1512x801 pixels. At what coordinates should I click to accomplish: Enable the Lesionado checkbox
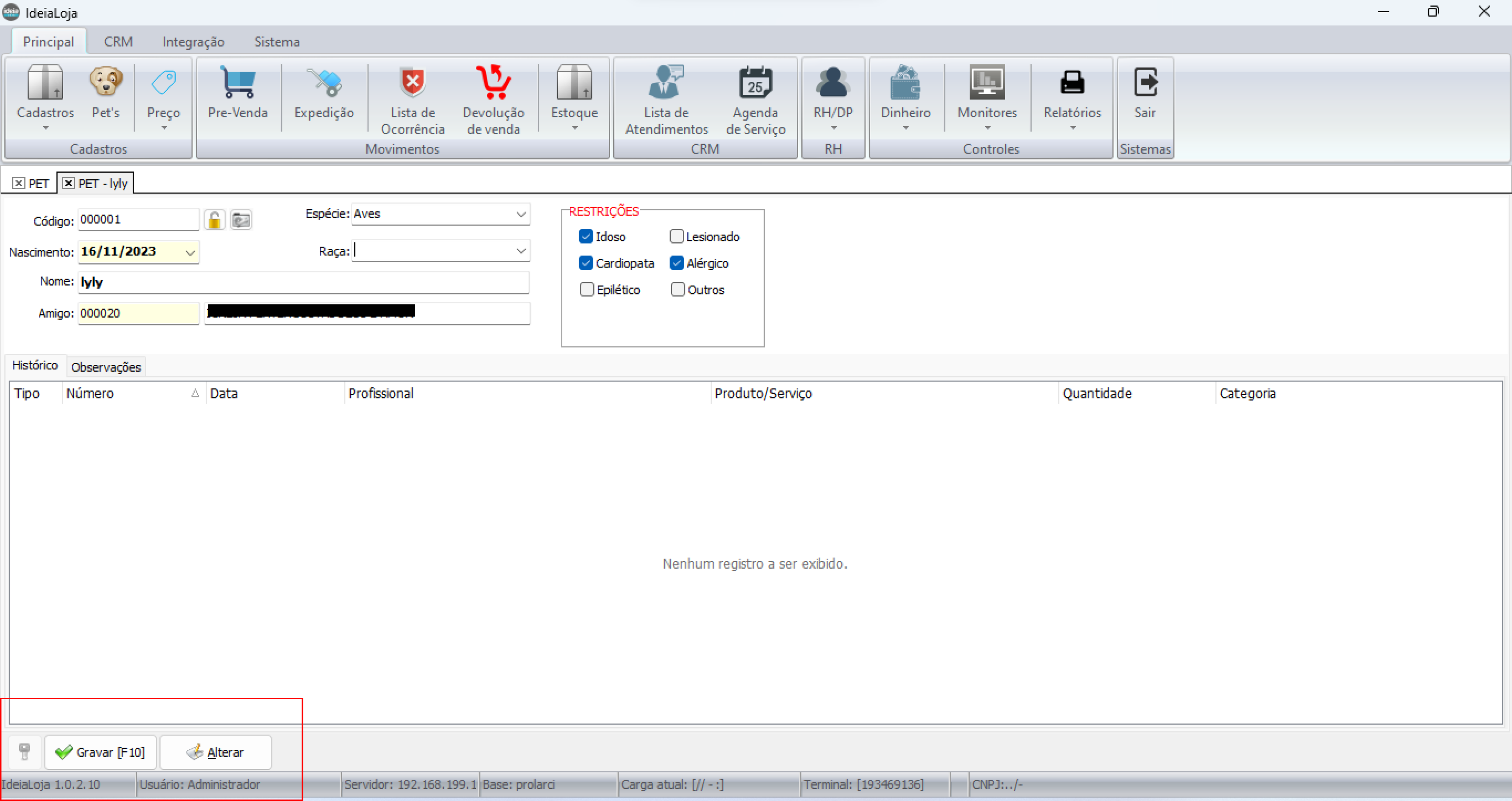point(677,236)
